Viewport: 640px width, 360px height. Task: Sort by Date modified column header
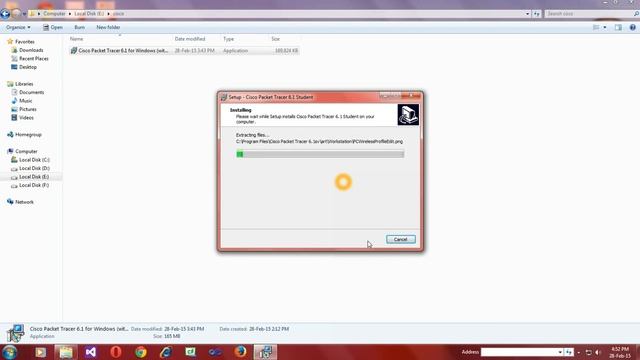point(190,39)
